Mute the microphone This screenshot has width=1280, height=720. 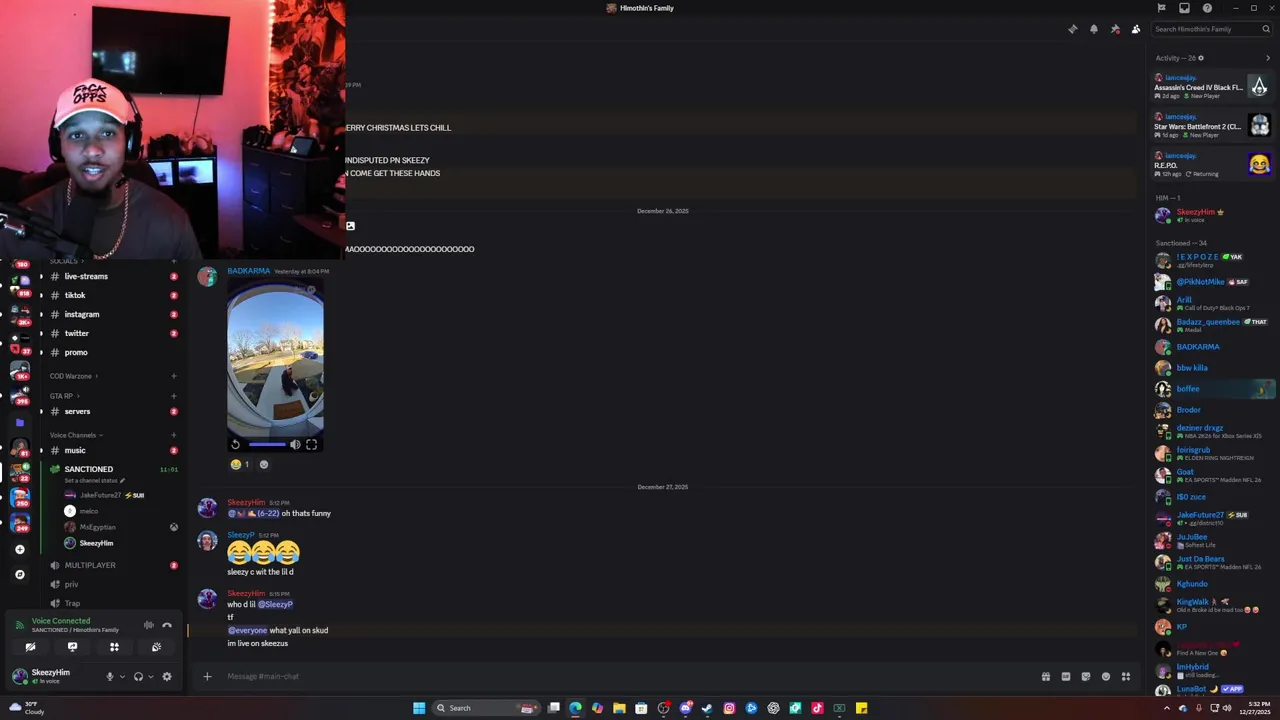(x=110, y=677)
